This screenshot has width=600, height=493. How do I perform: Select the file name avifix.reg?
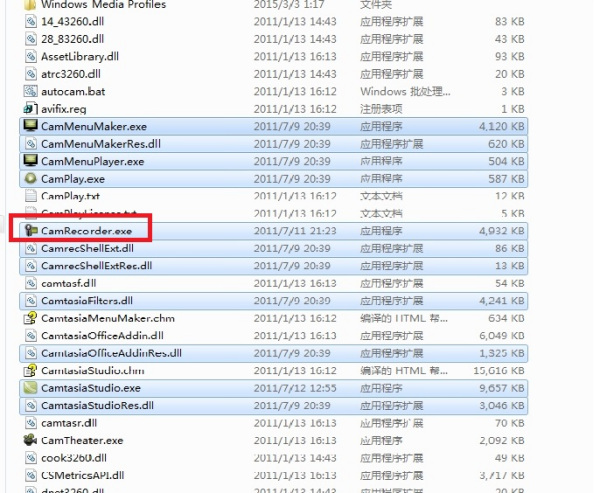click(x=64, y=109)
